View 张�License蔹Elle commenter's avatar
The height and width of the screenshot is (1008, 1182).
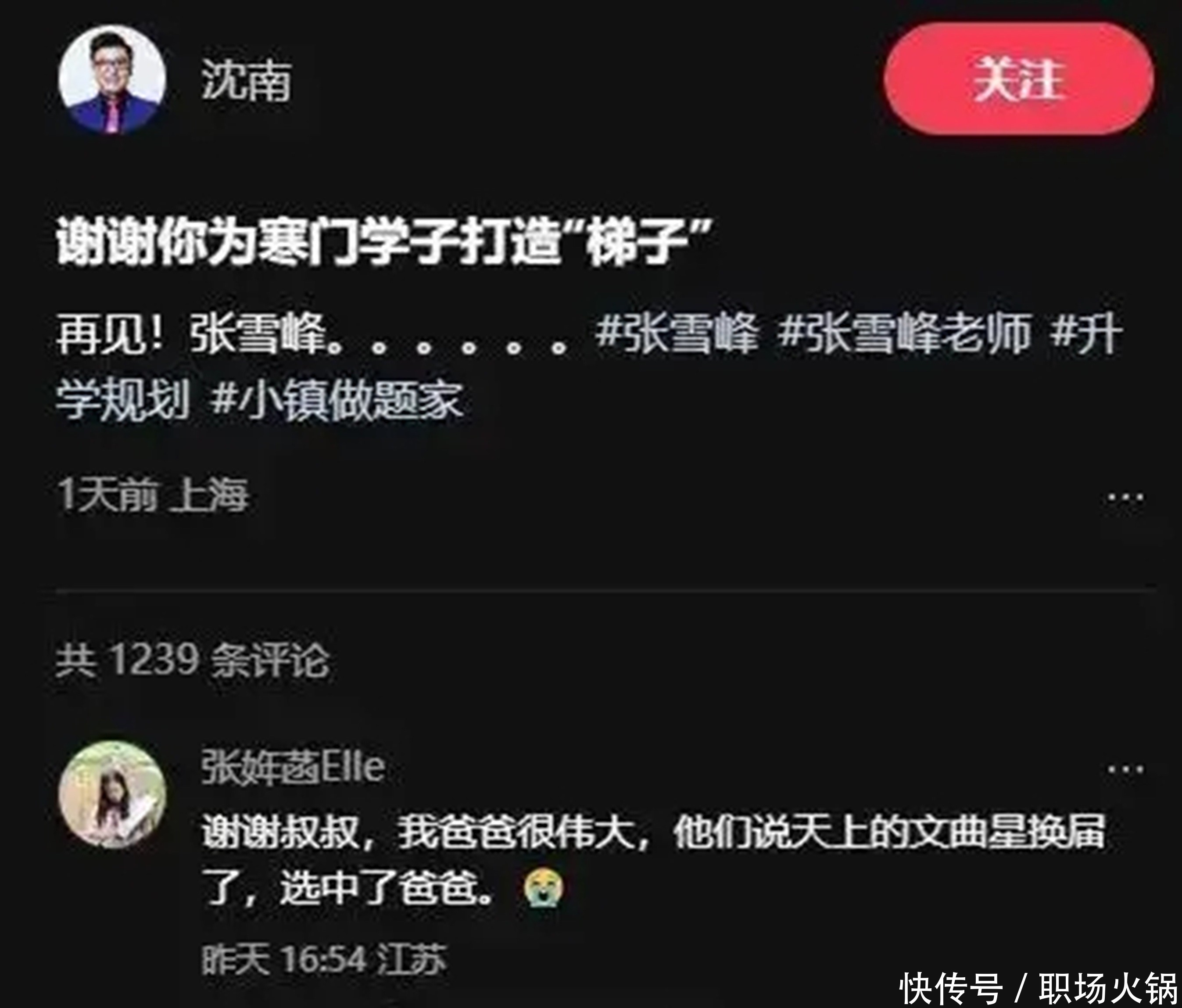tap(112, 795)
